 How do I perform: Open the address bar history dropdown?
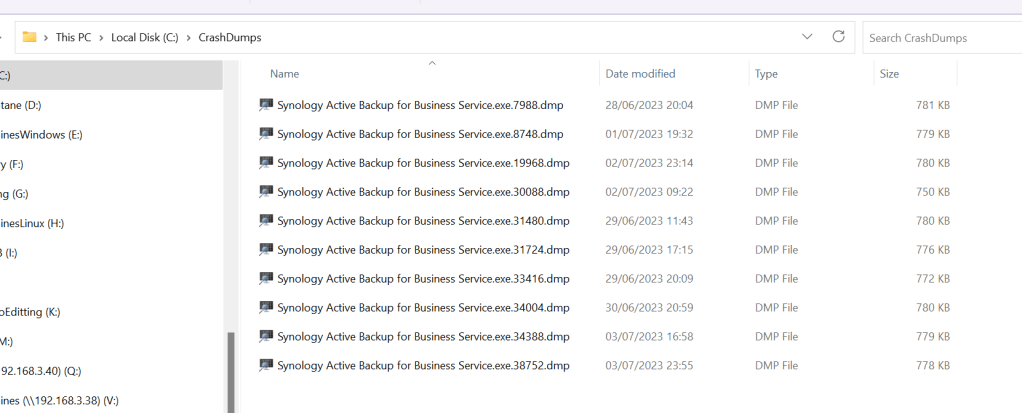pyautogui.click(x=807, y=37)
